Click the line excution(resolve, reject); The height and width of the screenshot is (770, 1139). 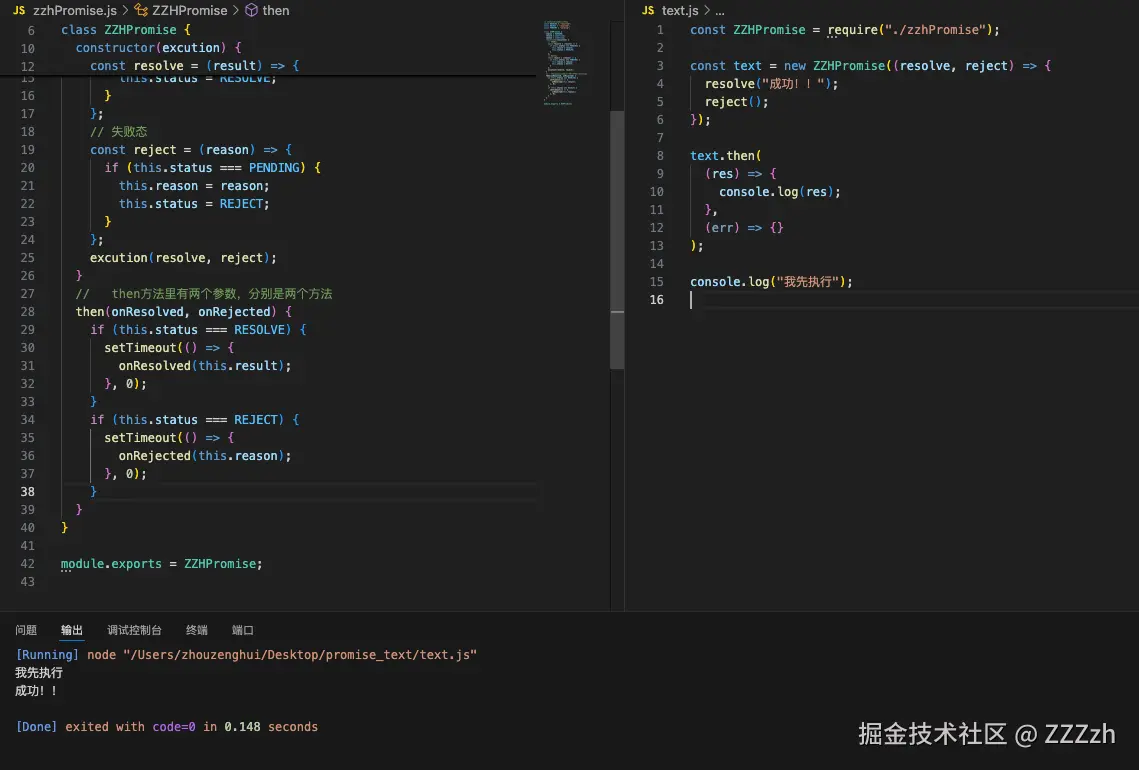(x=183, y=258)
